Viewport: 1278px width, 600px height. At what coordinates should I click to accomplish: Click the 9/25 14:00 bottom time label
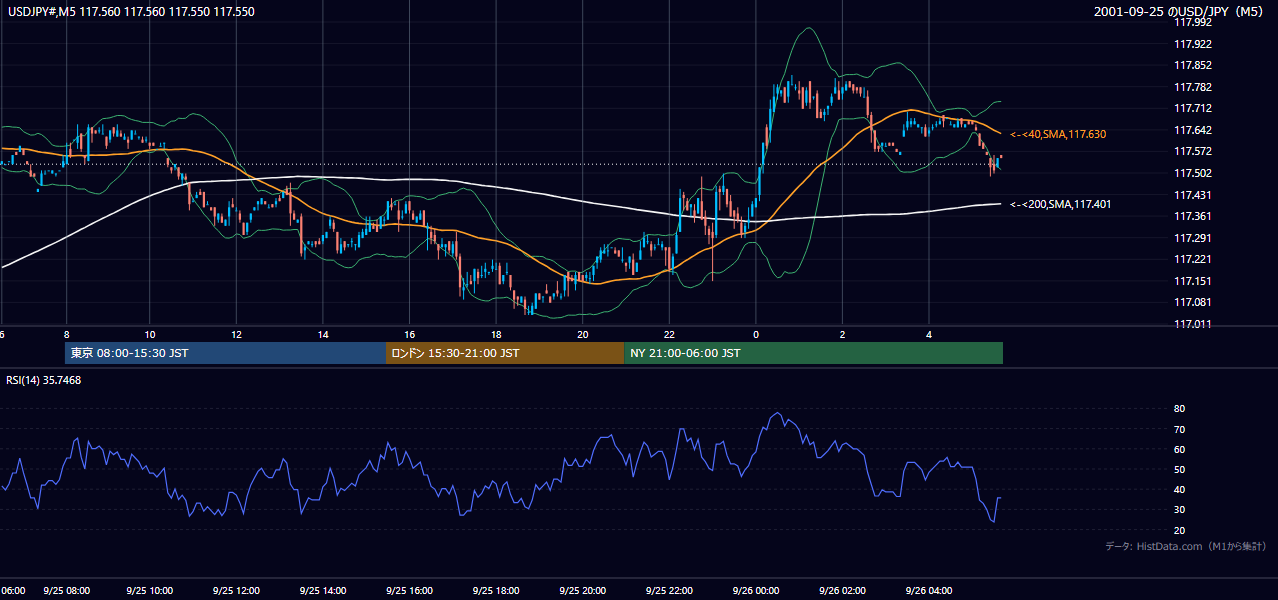click(324, 591)
